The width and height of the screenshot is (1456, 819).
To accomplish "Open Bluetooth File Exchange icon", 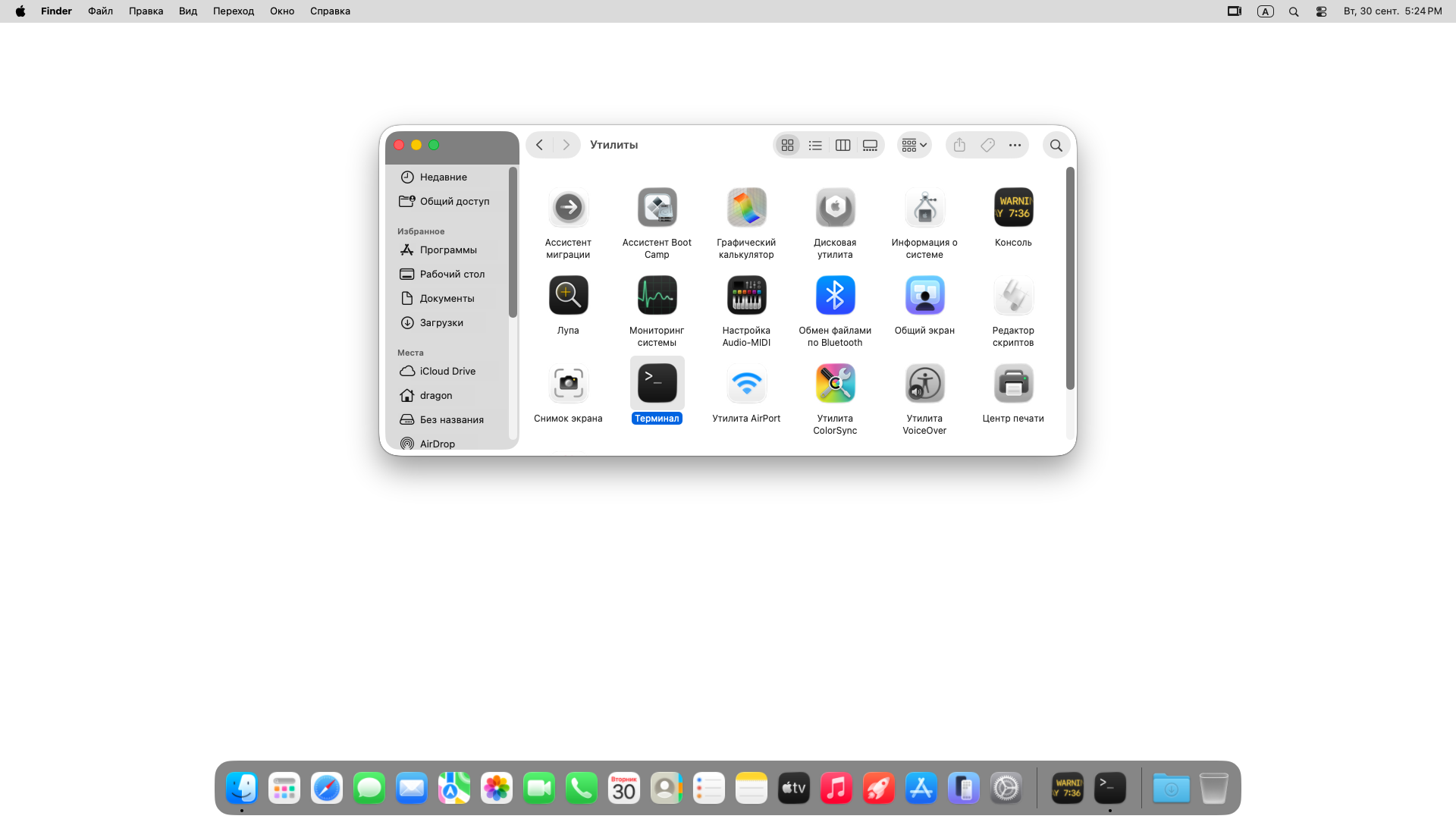I will tap(835, 296).
